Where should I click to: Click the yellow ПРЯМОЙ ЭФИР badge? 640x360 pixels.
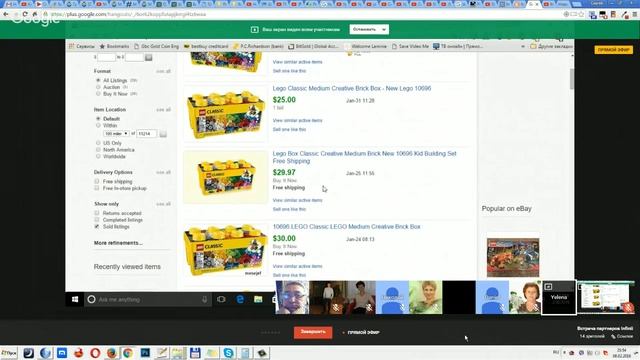click(613, 50)
